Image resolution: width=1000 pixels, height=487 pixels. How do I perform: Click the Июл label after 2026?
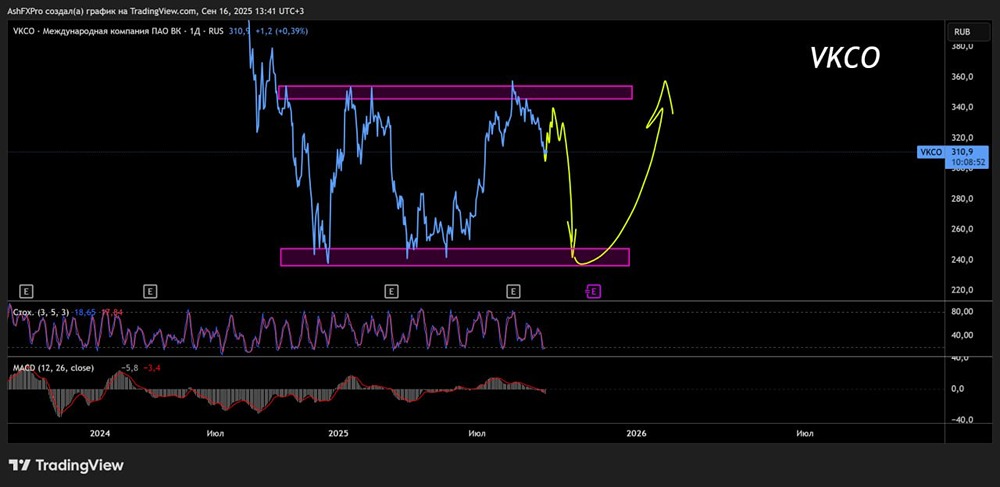click(x=805, y=433)
